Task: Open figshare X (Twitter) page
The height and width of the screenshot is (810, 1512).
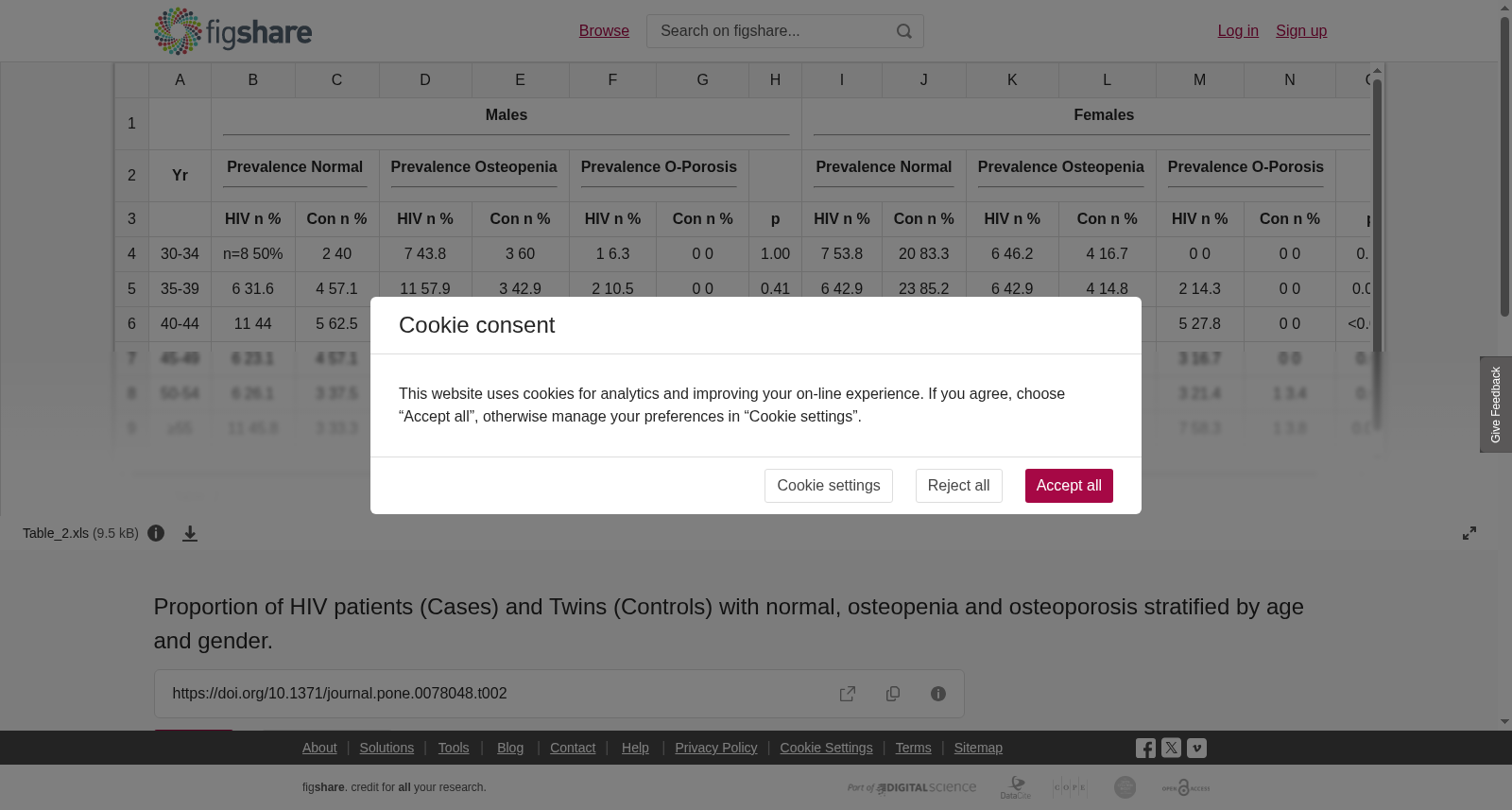Action: [1171, 748]
